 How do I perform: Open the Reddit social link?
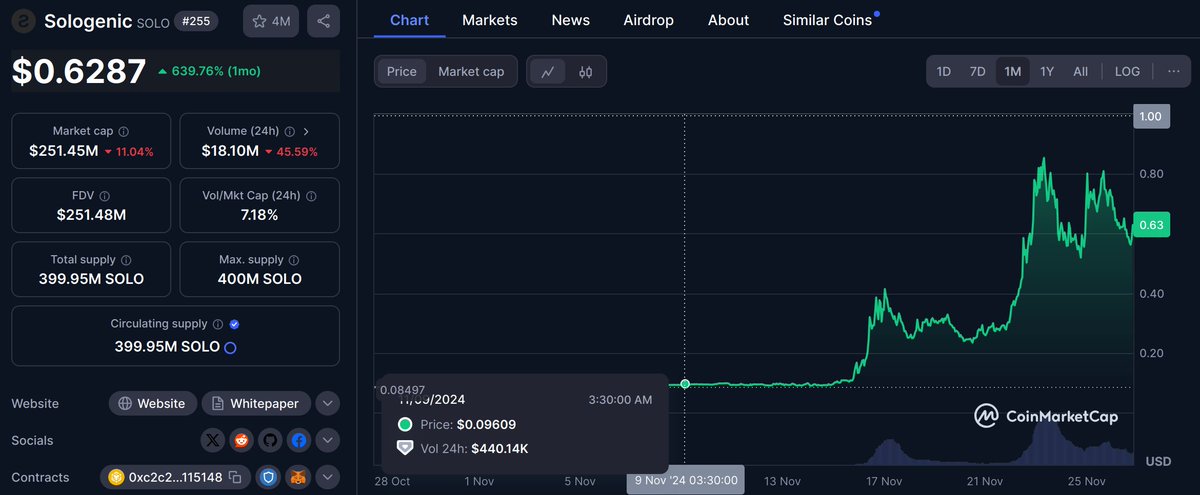pos(241,440)
